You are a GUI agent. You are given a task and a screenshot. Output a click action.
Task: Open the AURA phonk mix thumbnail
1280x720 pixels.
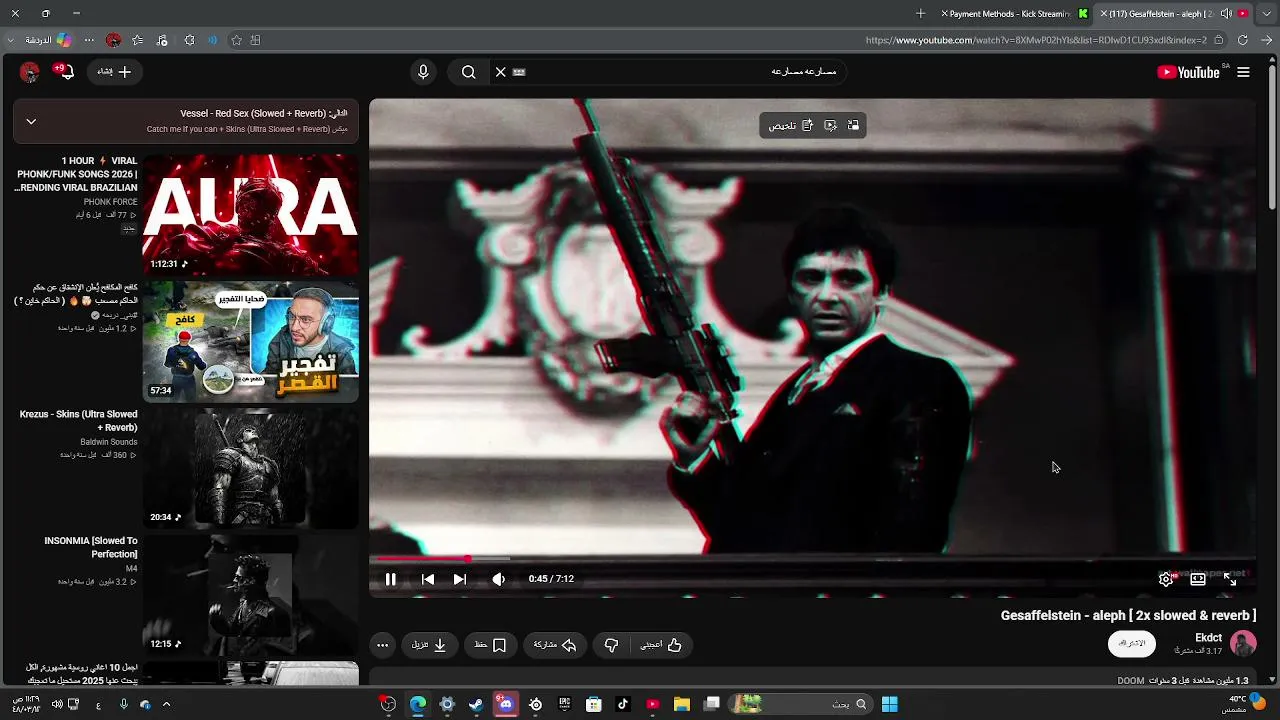[x=250, y=214]
